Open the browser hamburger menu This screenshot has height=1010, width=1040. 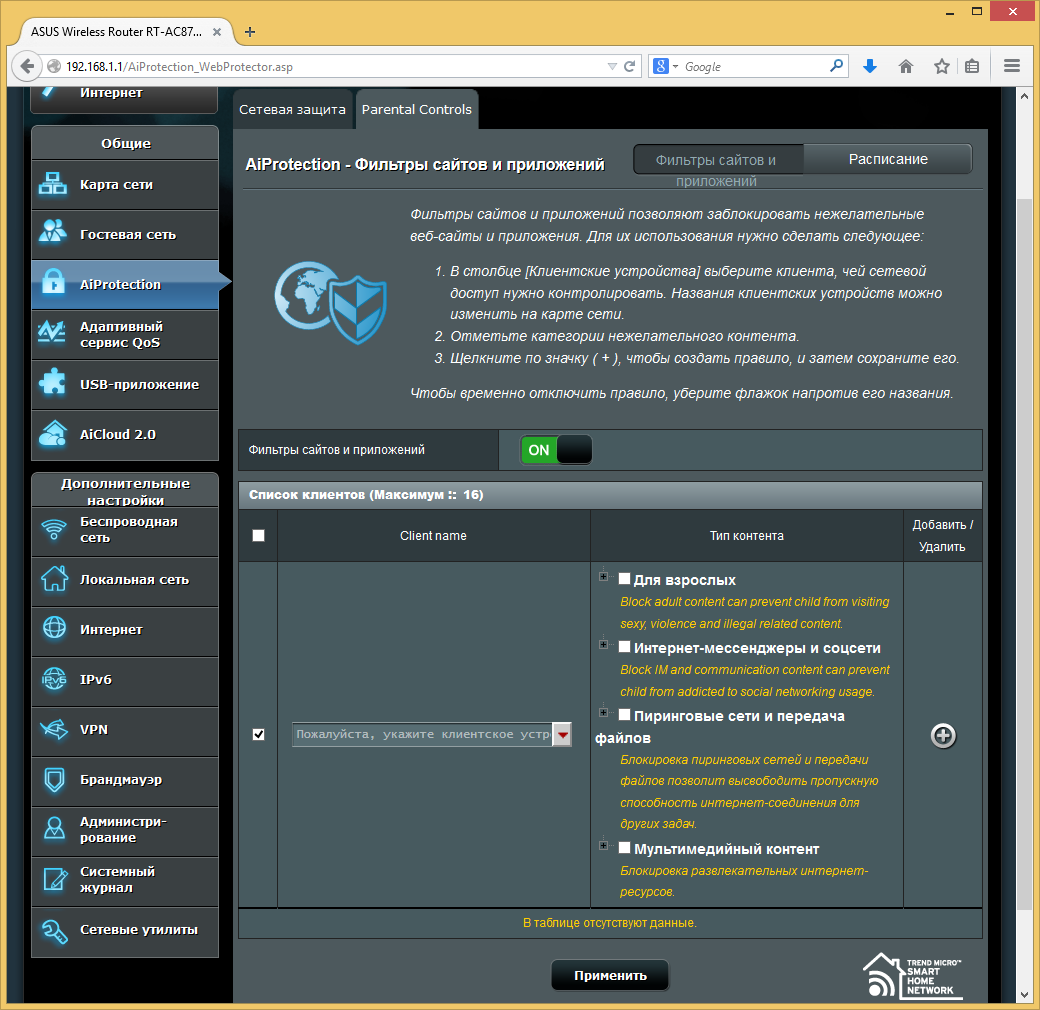click(1011, 66)
